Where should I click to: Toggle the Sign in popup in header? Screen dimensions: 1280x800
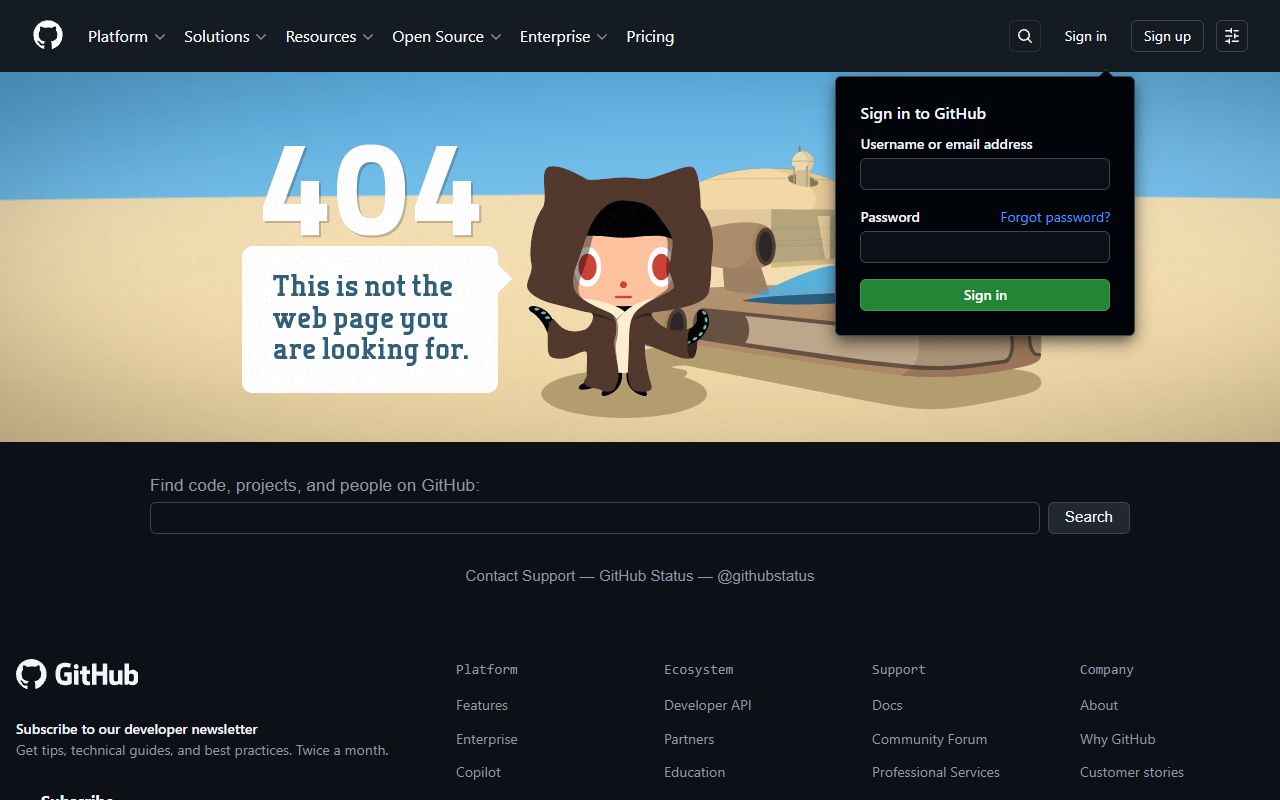point(1085,36)
